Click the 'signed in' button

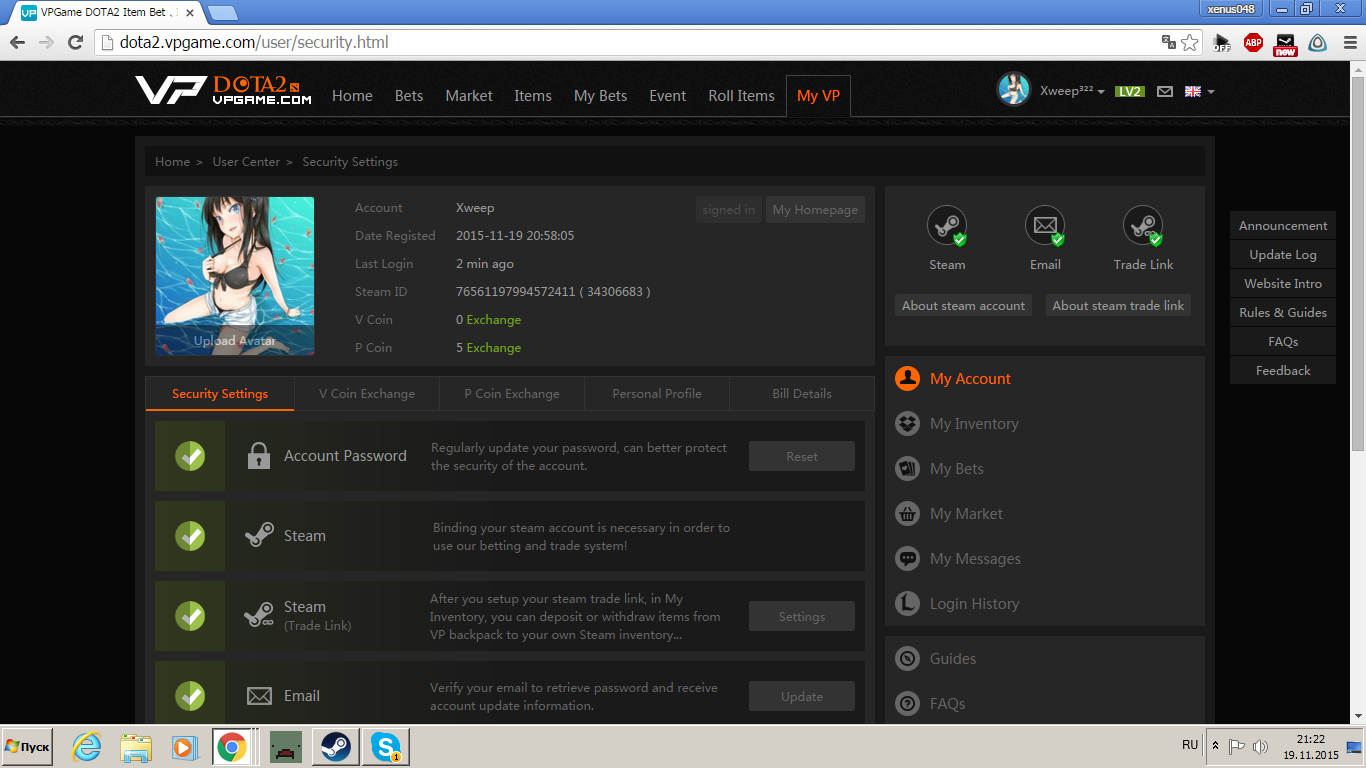(x=729, y=210)
